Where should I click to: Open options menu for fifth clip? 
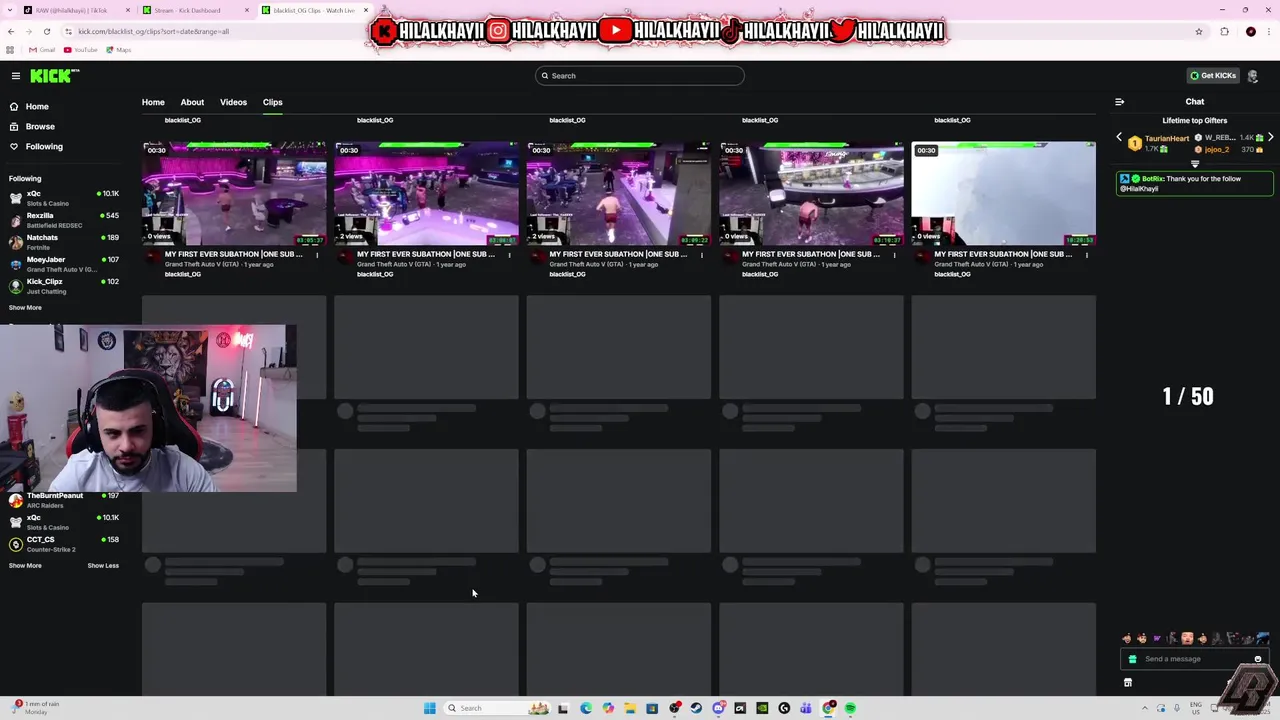(x=1086, y=255)
